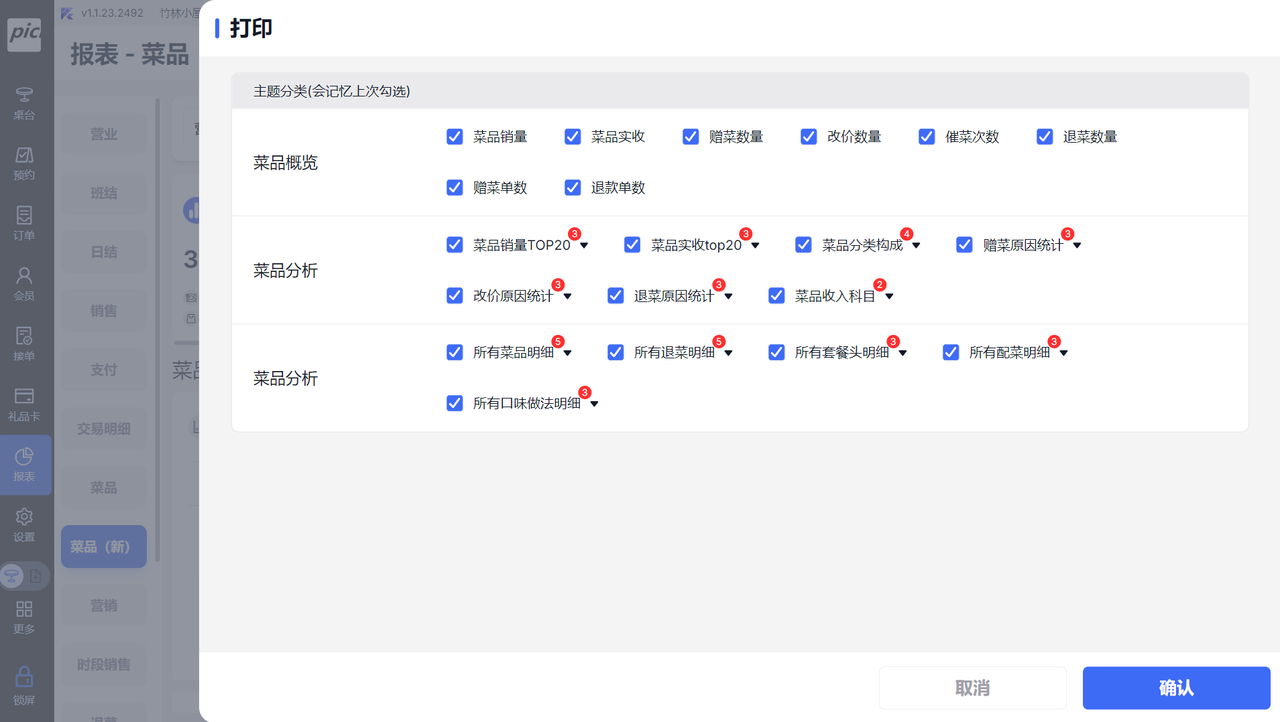Image resolution: width=1280 pixels, height=722 pixels.
Task: Switch to the 销售 report tab
Action: coord(104,311)
